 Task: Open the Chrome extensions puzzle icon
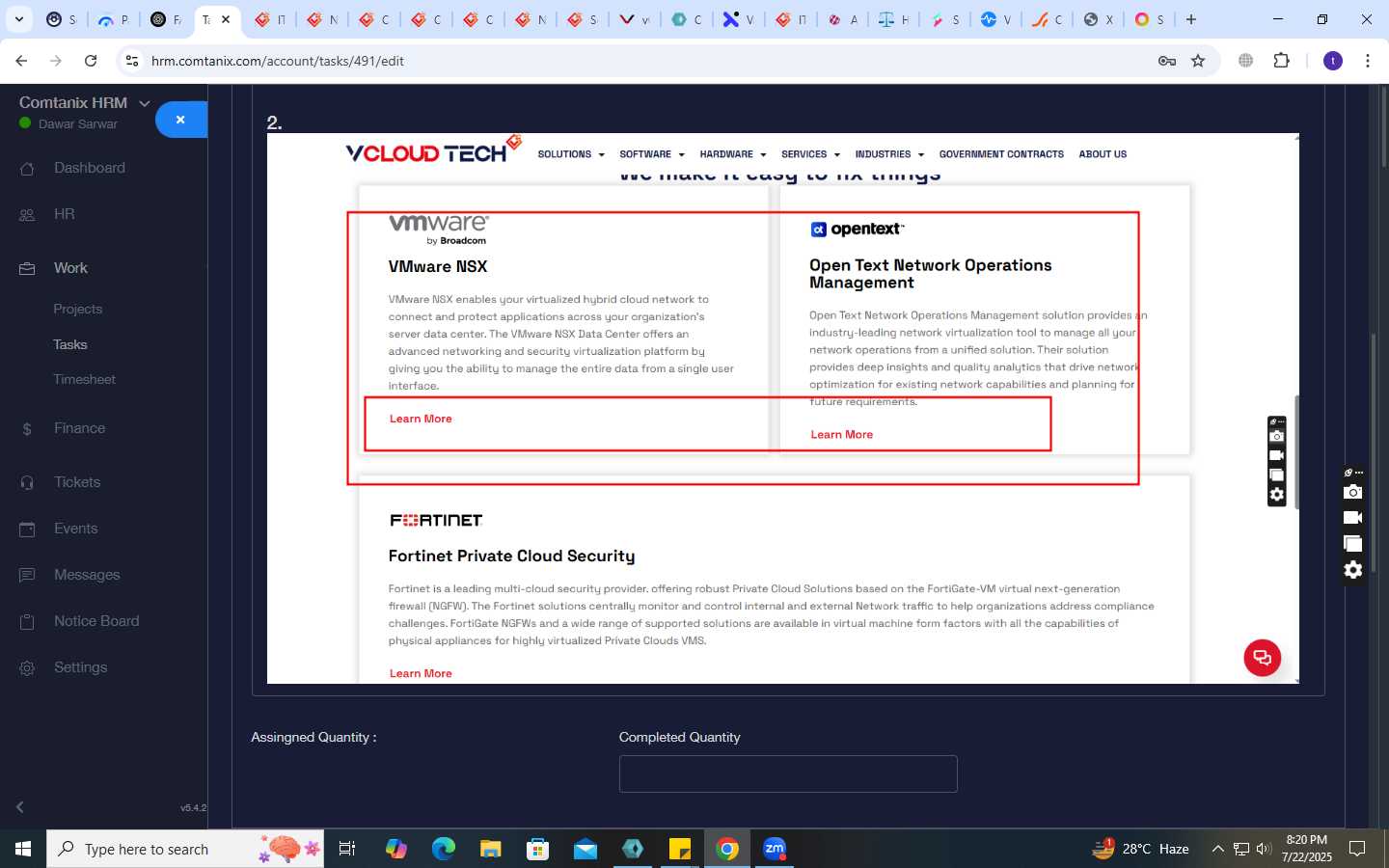pyautogui.click(x=1281, y=61)
